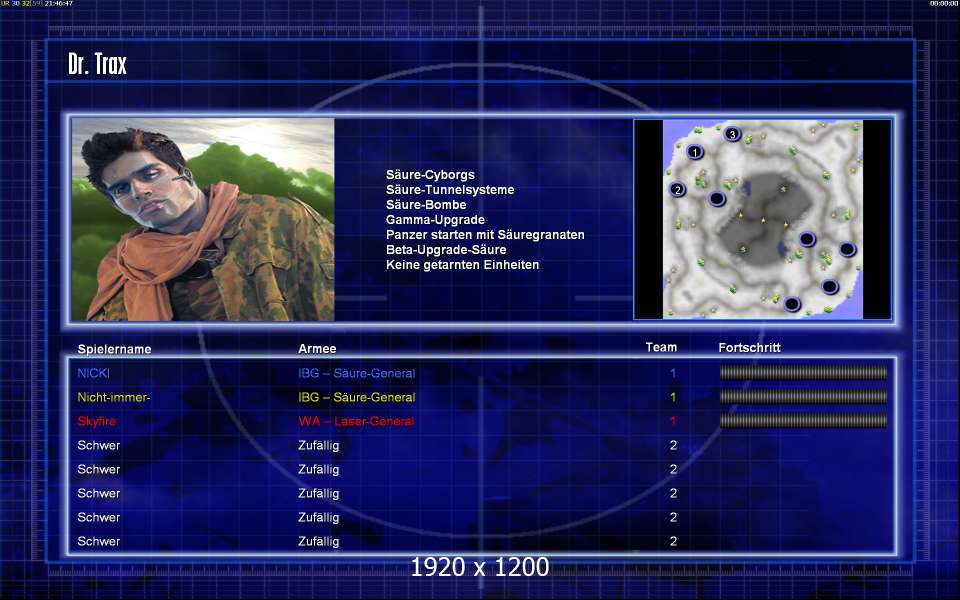The height and width of the screenshot is (600, 960).
Task: Click the elapsed timer in top-right corner
Action: tap(942, 4)
